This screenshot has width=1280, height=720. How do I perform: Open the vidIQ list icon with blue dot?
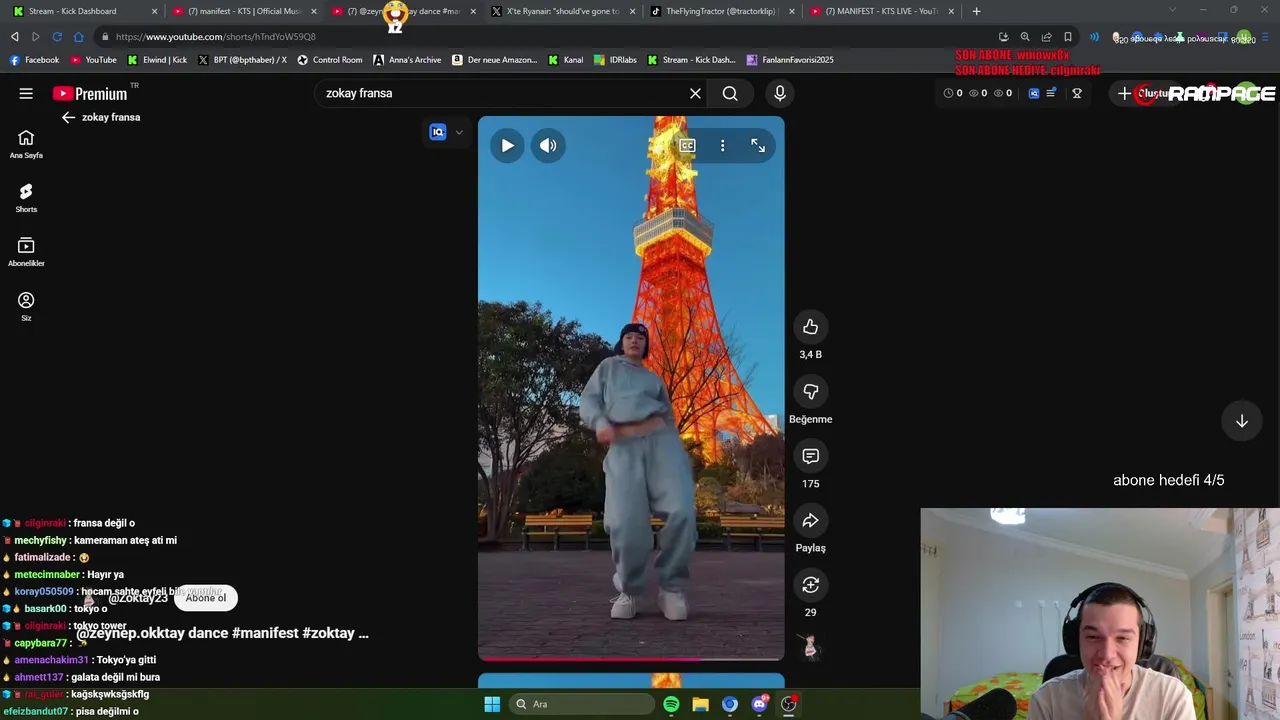pyautogui.click(x=1053, y=93)
